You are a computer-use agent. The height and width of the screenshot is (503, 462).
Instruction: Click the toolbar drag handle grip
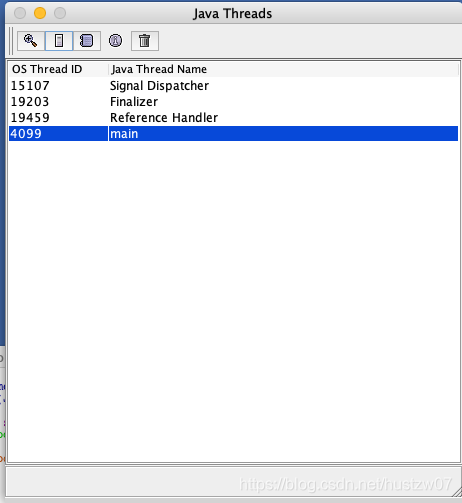(11, 41)
